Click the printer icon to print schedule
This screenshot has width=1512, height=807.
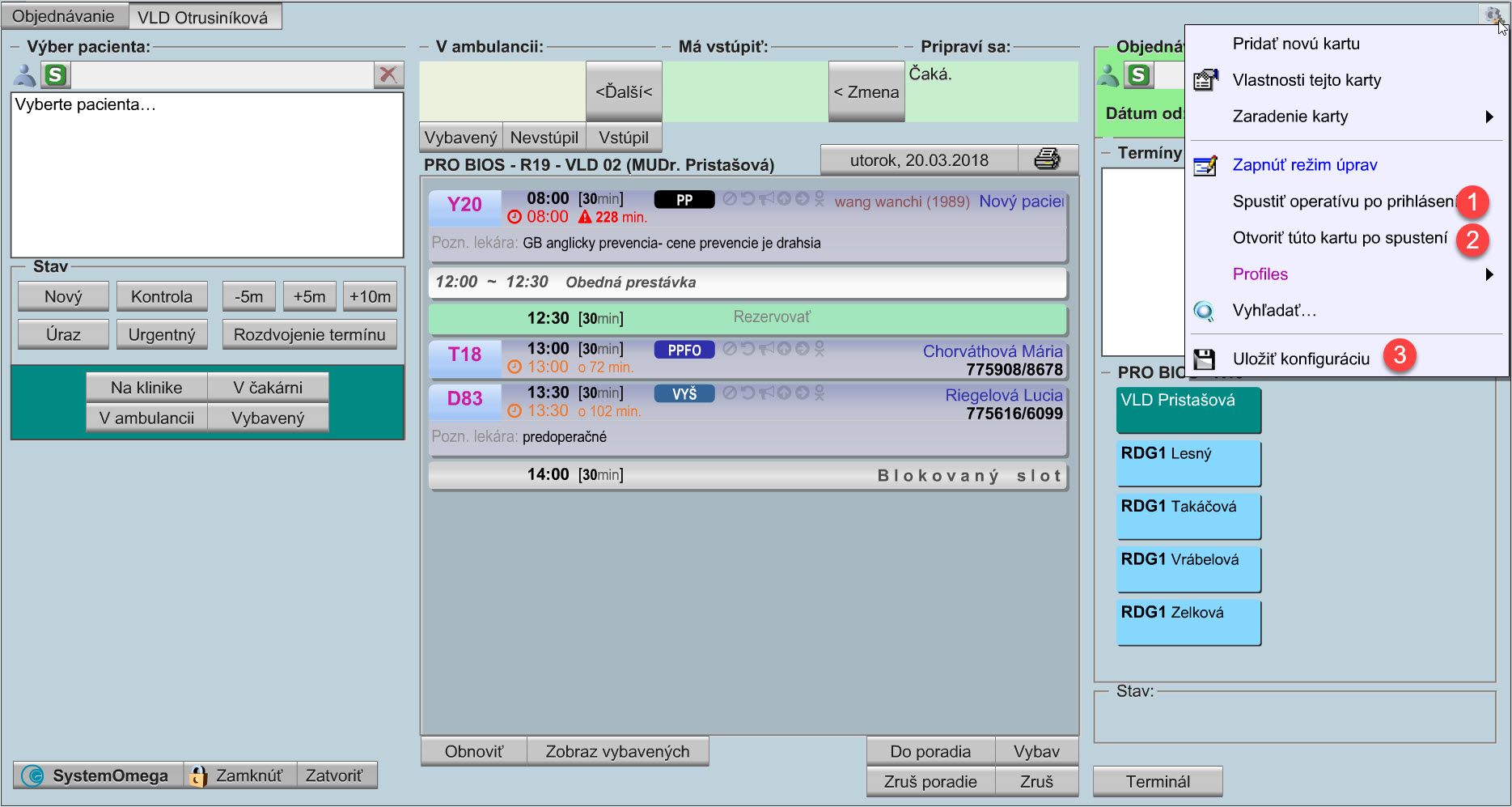point(1047,159)
